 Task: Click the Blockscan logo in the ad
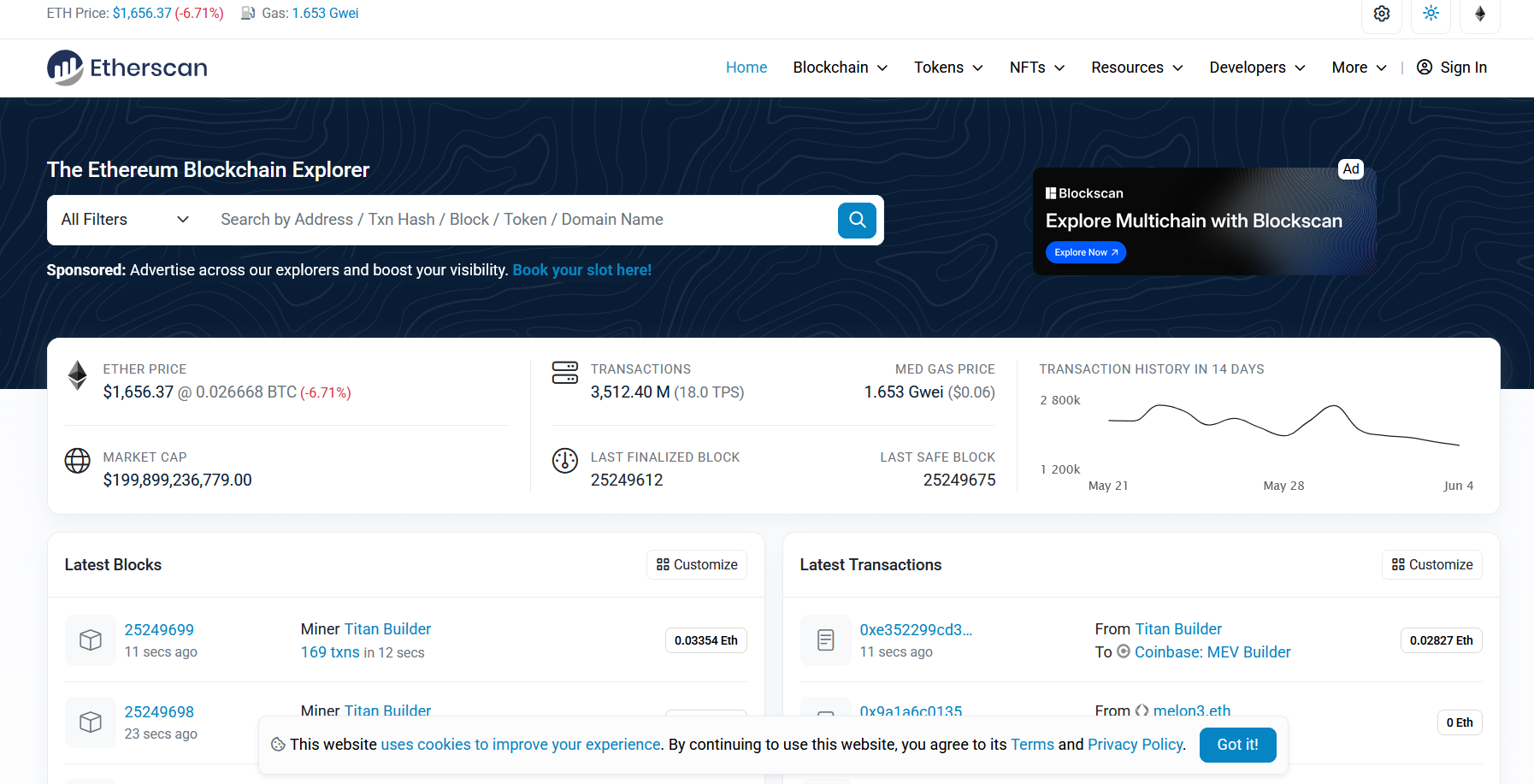tap(1084, 193)
